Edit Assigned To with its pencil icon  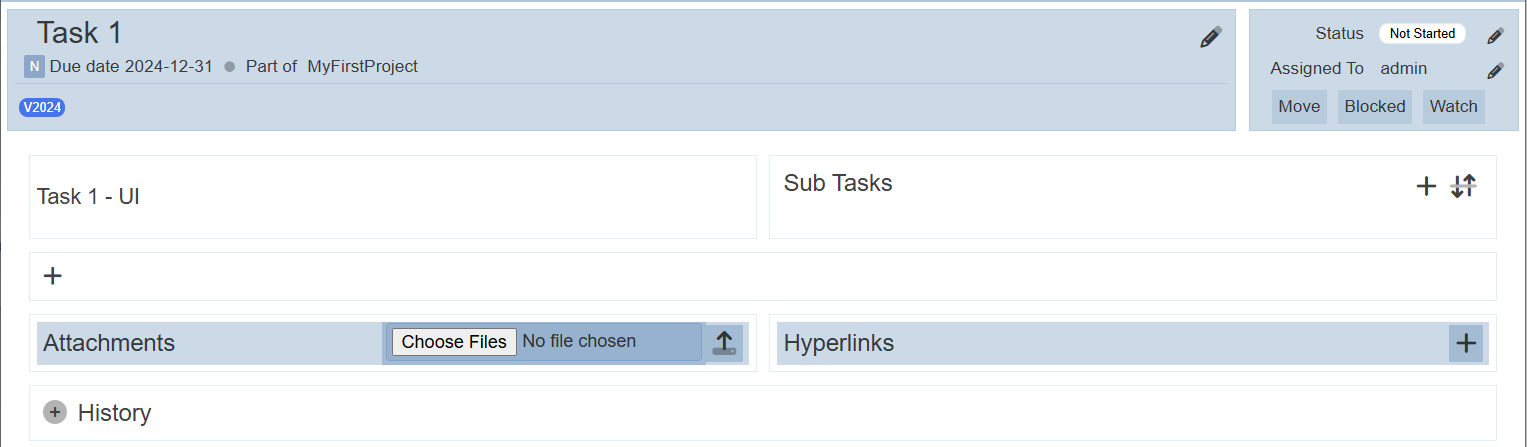(x=1495, y=70)
